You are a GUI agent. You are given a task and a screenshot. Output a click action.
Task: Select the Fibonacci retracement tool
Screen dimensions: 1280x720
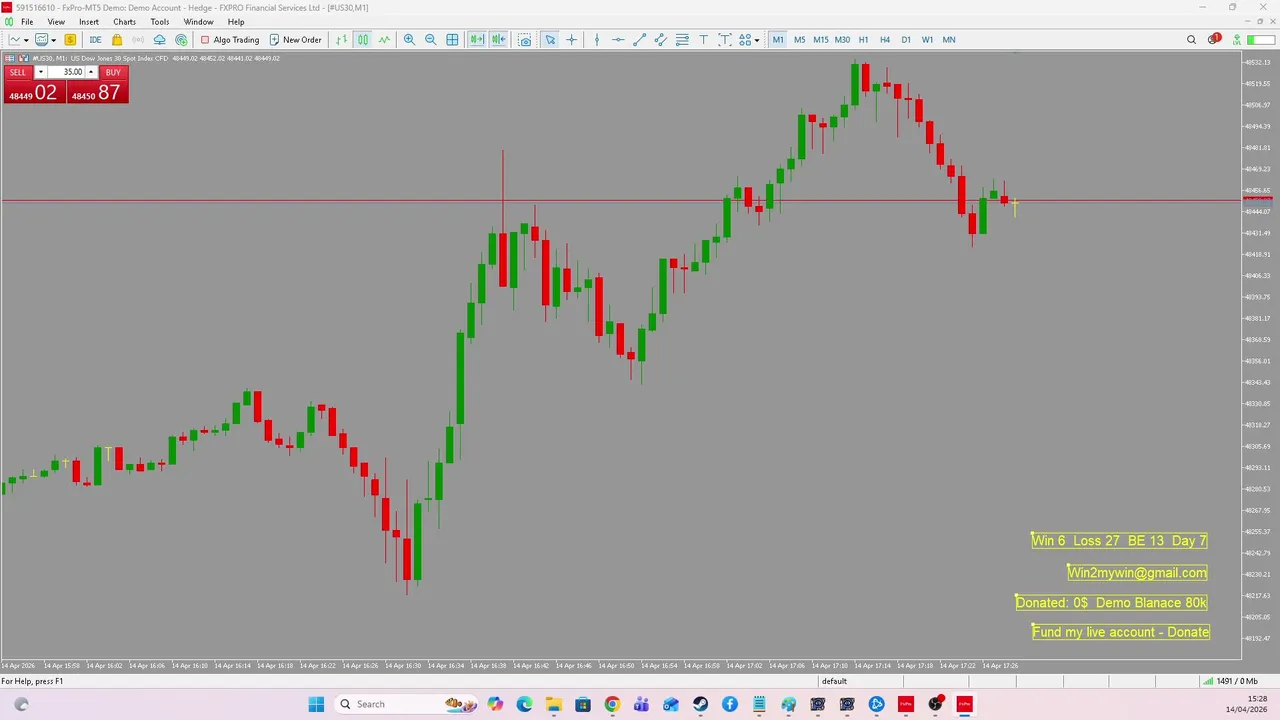tap(682, 40)
